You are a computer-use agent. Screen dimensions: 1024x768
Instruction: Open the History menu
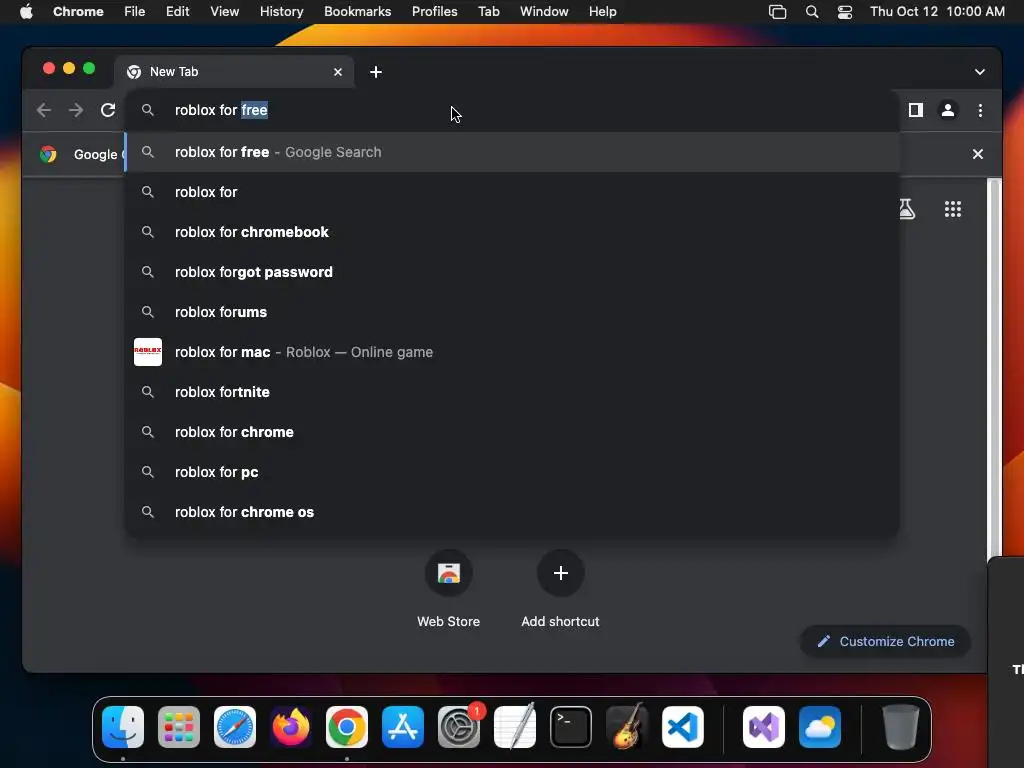281,12
